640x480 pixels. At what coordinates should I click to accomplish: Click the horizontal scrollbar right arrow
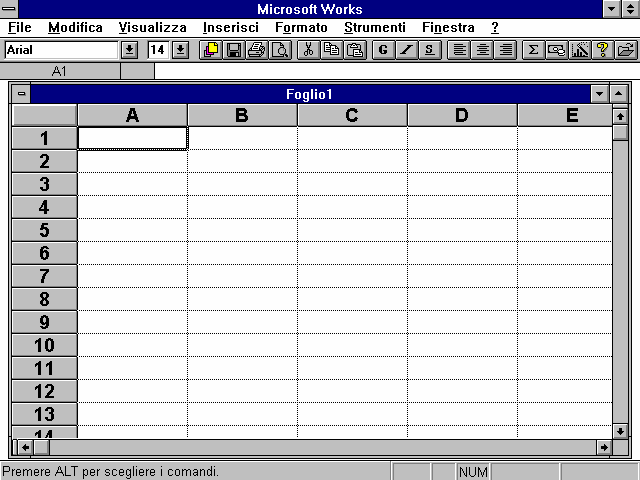coord(604,448)
